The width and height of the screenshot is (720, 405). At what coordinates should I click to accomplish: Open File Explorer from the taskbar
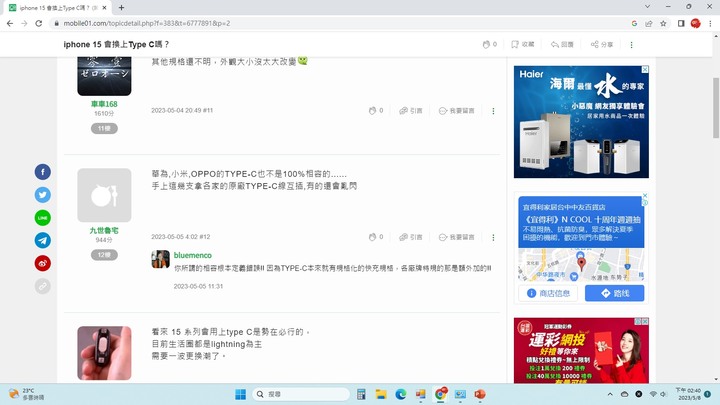pyautogui.click(x=381, y=394)
